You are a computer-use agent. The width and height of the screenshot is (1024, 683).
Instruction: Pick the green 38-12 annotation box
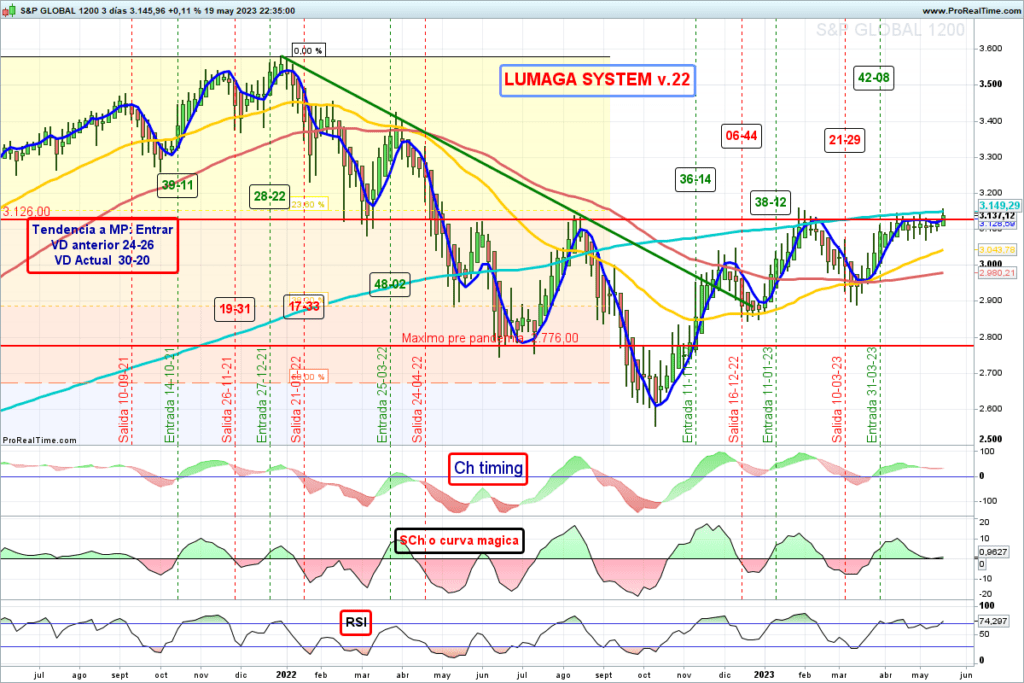tap(771, 202)
